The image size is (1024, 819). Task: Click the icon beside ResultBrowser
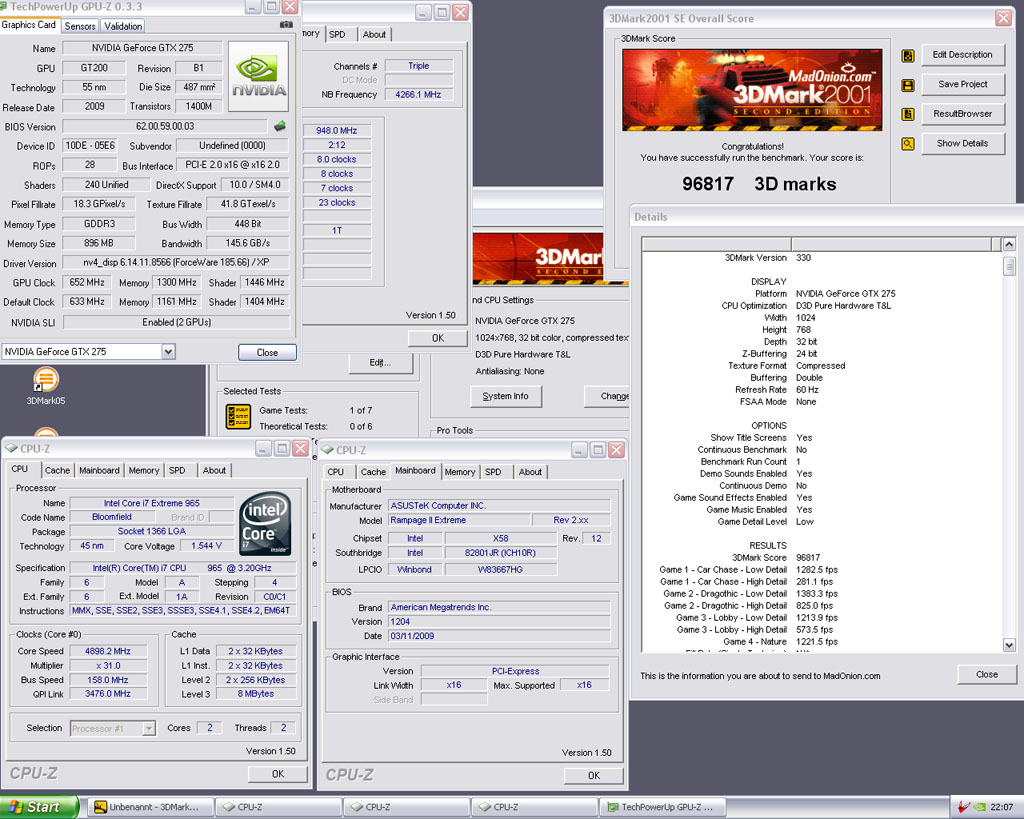pos(908,114)
